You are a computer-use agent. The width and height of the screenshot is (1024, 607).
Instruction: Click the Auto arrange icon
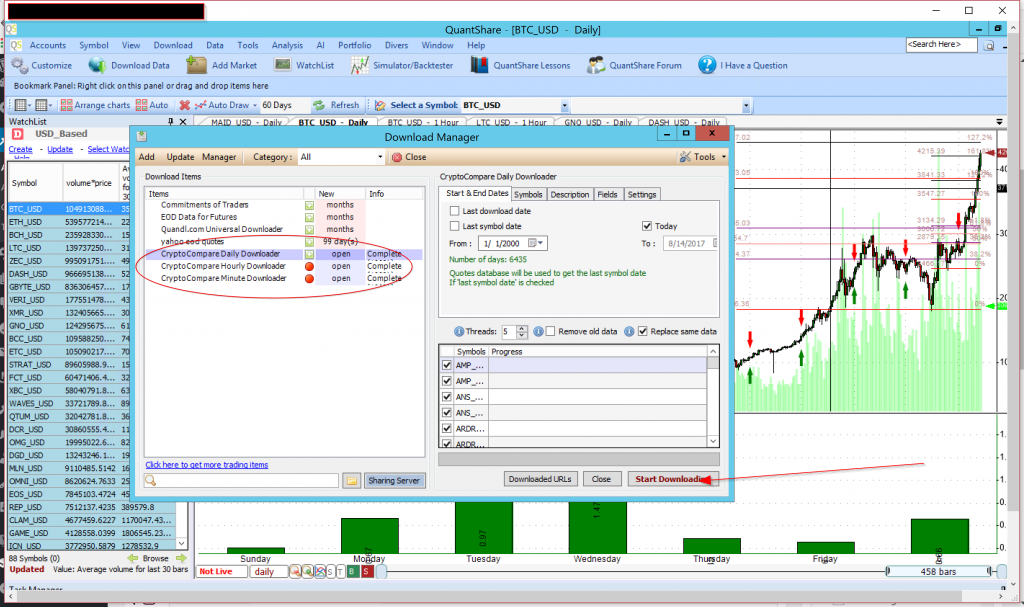point(142,105)
